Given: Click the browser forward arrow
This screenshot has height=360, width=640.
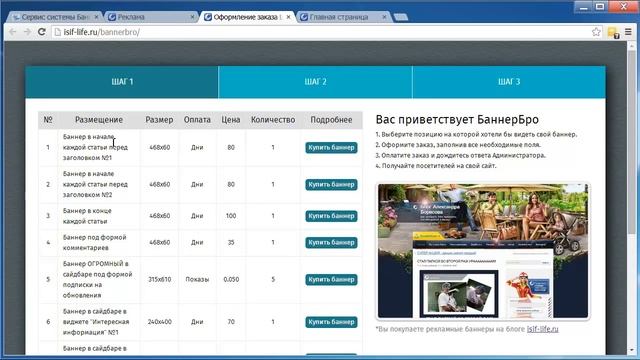Looking at the screenshot, I should 27,32.
